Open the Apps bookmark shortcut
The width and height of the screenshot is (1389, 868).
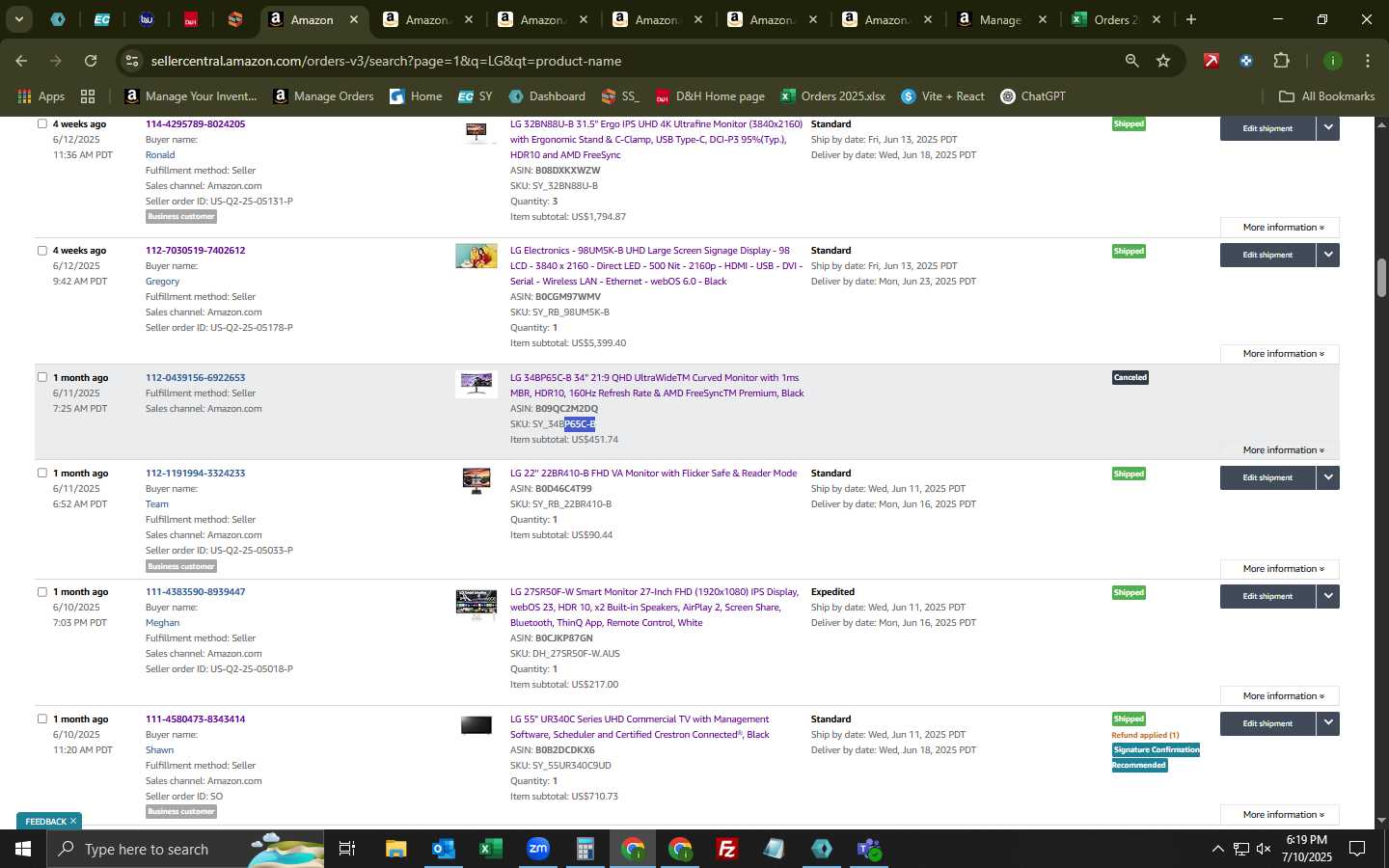[x=41, y=96]
